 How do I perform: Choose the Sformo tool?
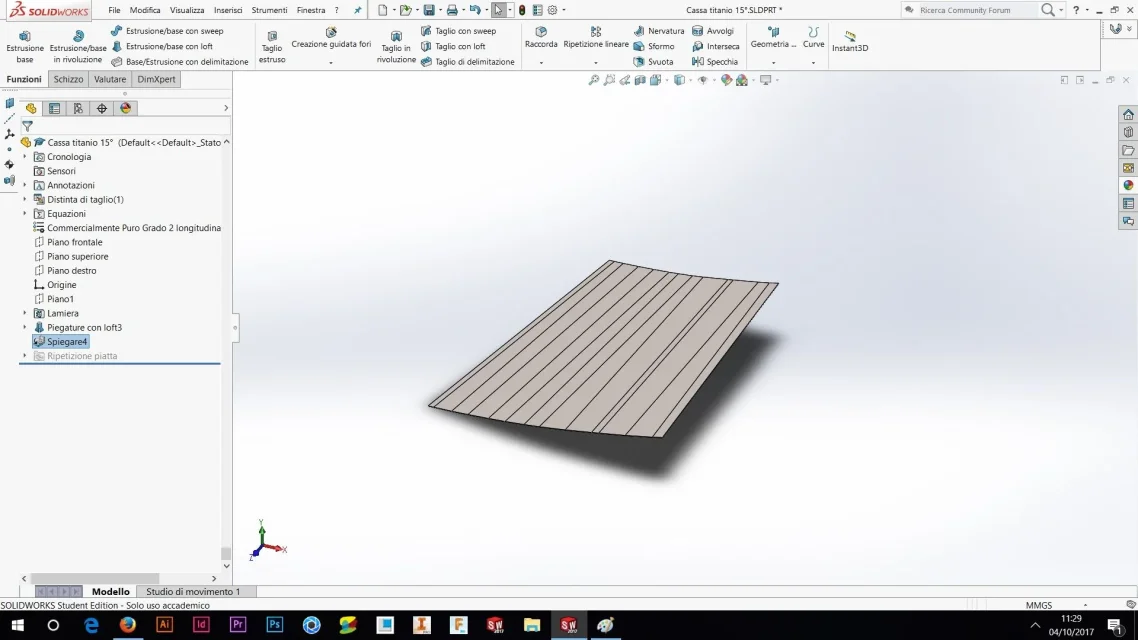pos(654,46)
